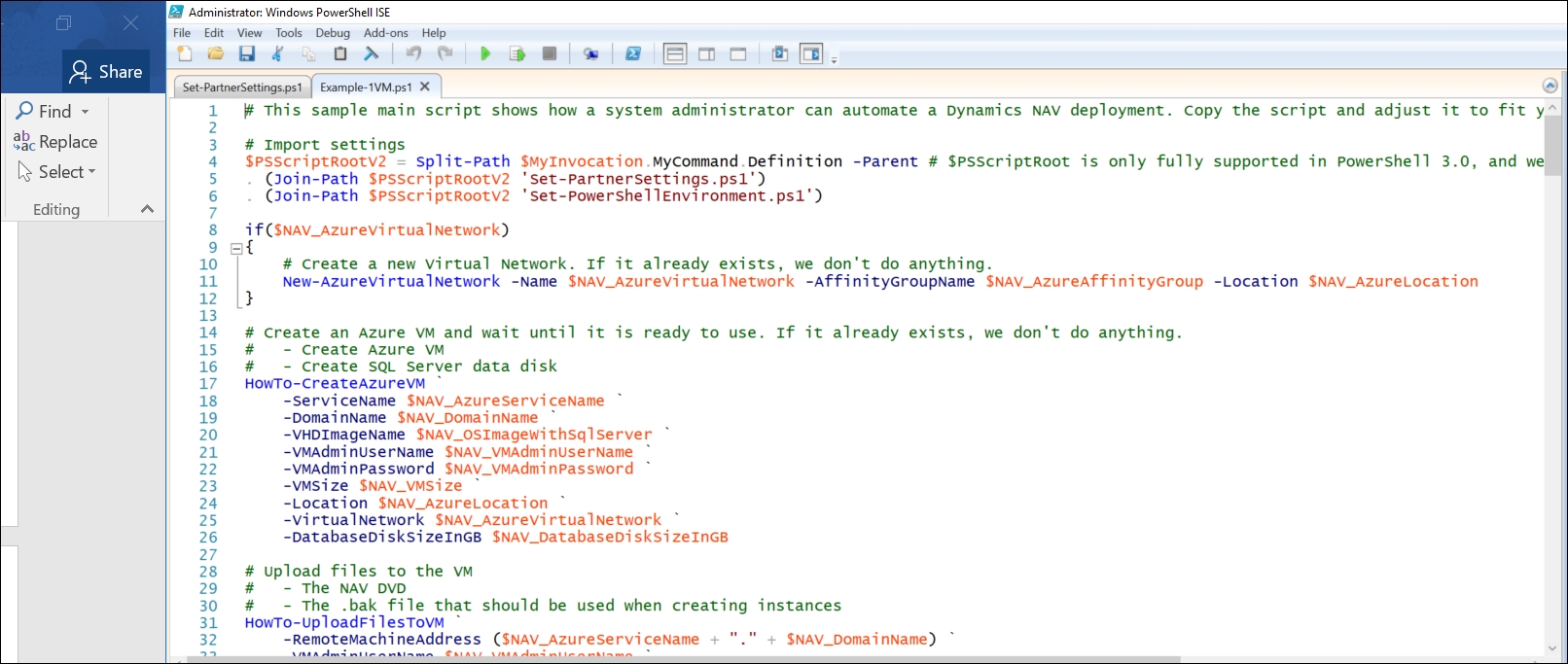
Task: Open the Tools menu
Action: (289, 33)
